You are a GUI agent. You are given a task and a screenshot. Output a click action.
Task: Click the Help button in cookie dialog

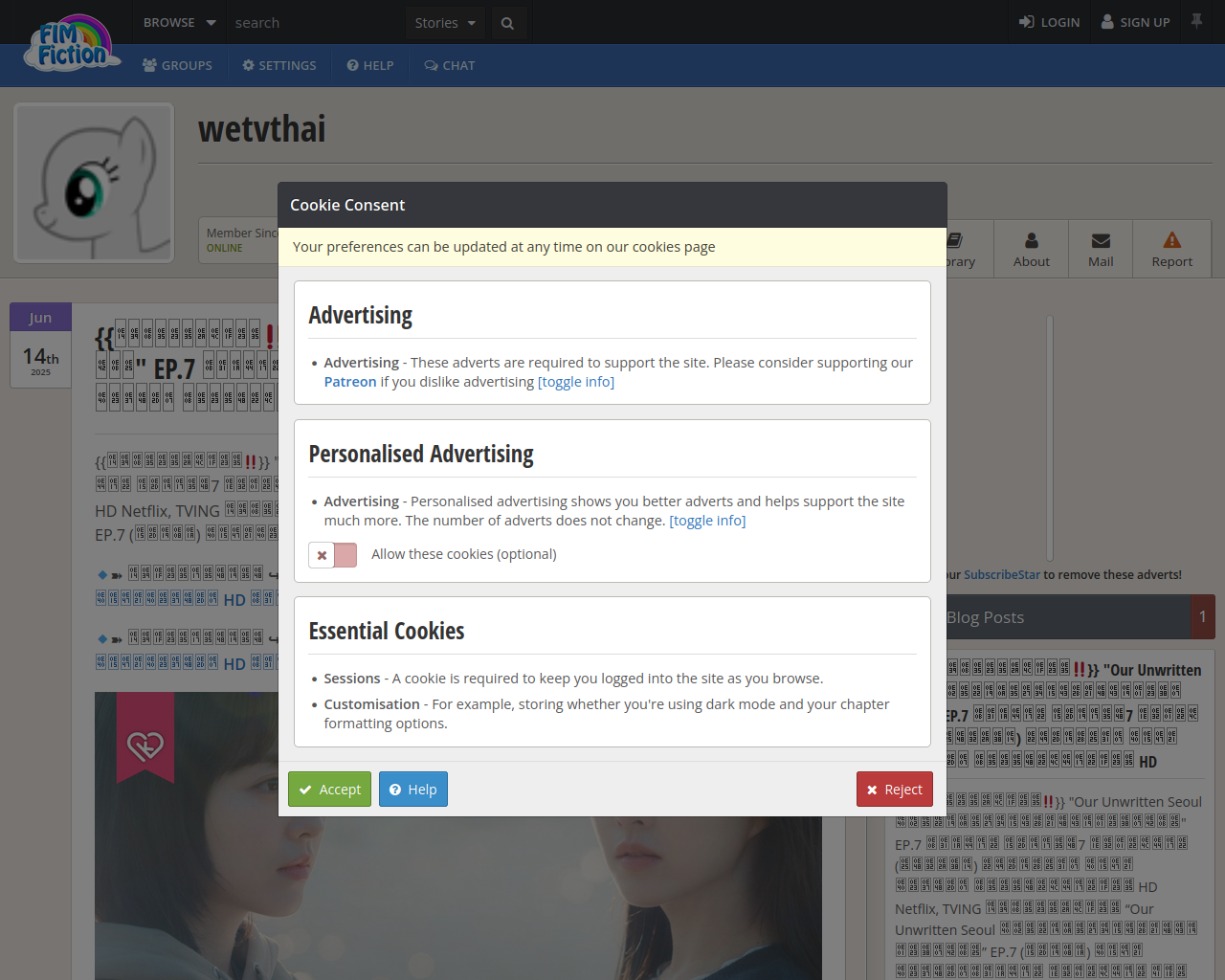413,790
